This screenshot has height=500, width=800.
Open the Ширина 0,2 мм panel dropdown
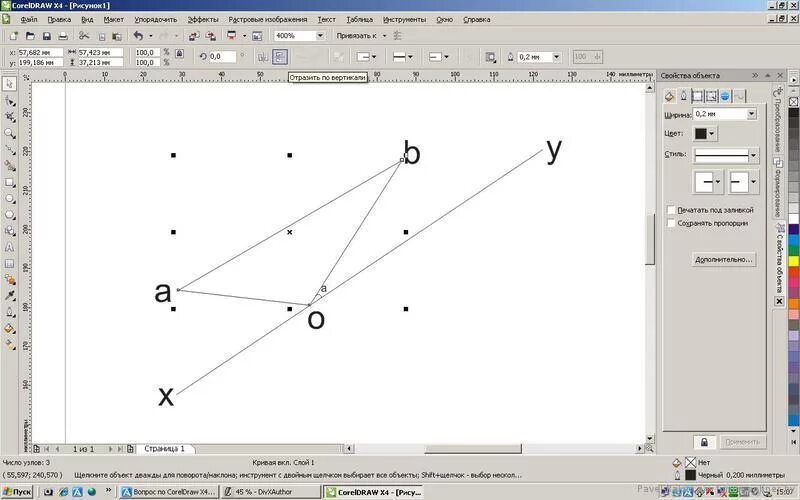coord(752,114)
